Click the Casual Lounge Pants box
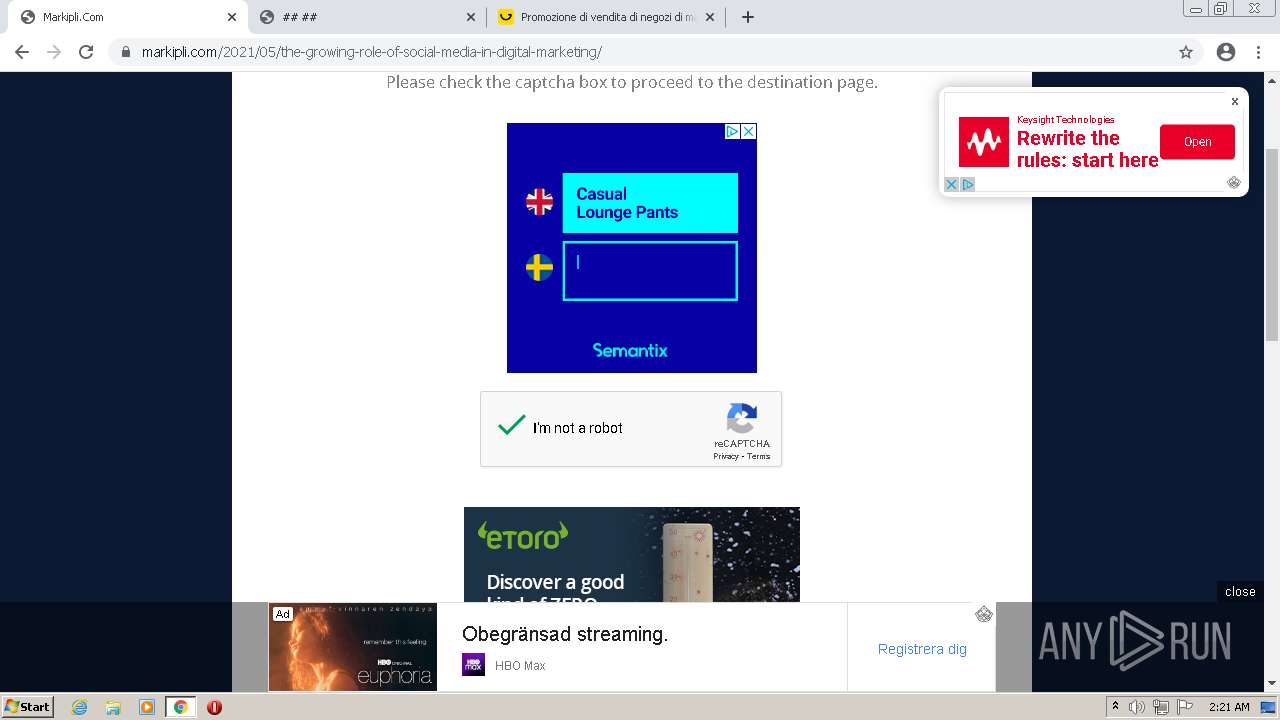 click(650, 203)
